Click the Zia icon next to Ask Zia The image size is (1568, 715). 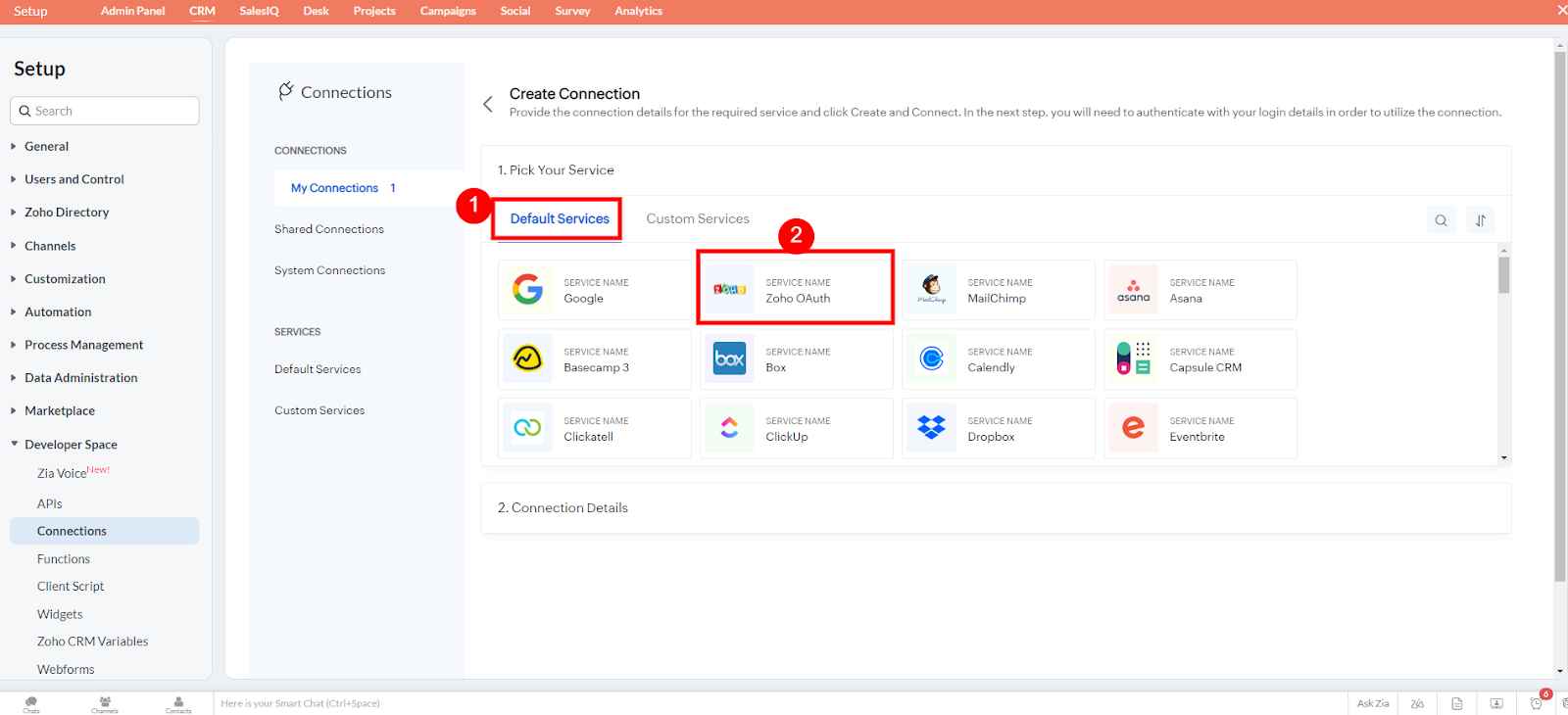[x=1417, y=703]
